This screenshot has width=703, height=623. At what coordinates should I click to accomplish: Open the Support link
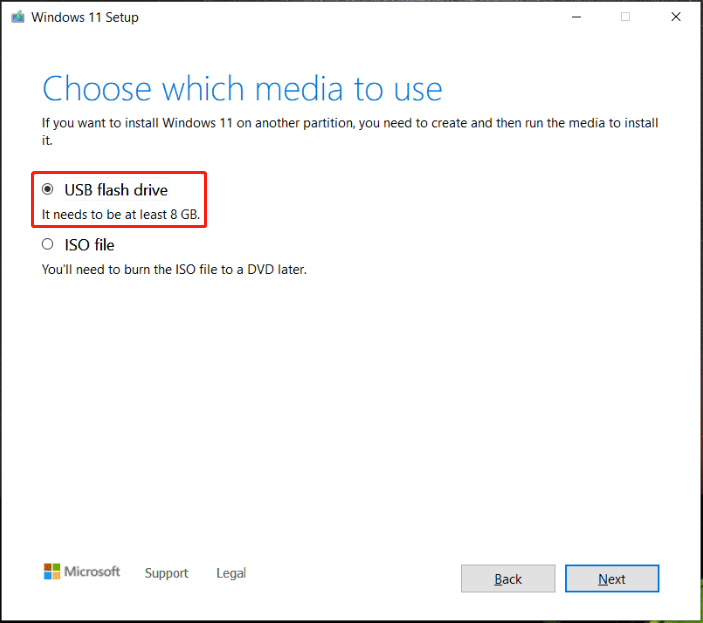[x=166, y=573]
